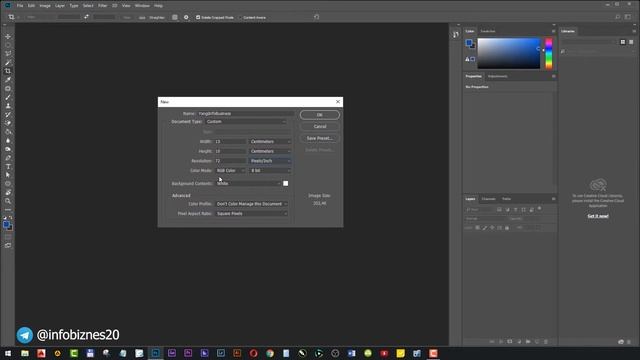Screen dimensions: 640x360
Task: Click the Resolution value field
Action: click(231, 161)
